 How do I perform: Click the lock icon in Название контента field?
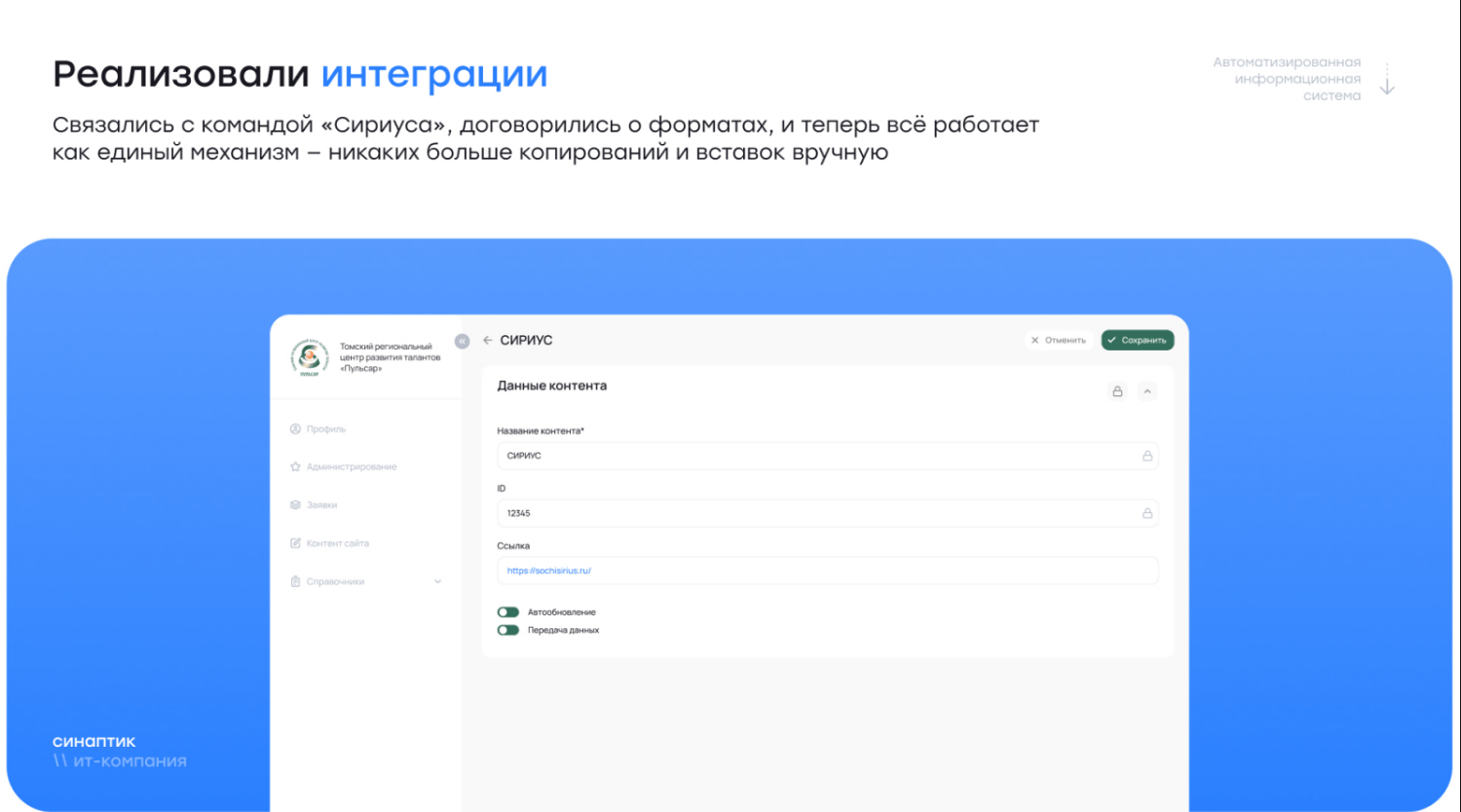pyautogui.click(x=1147, y=456)
